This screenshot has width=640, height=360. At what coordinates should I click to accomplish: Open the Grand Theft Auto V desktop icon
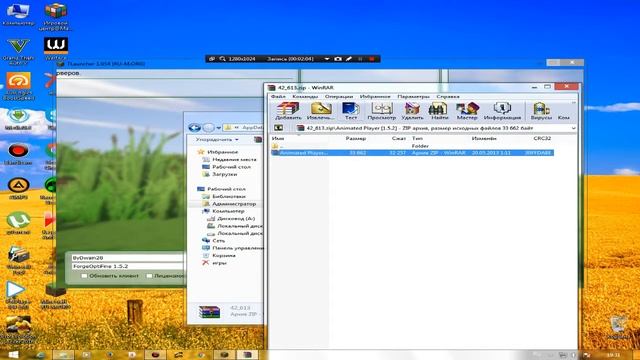coord(18,51)
